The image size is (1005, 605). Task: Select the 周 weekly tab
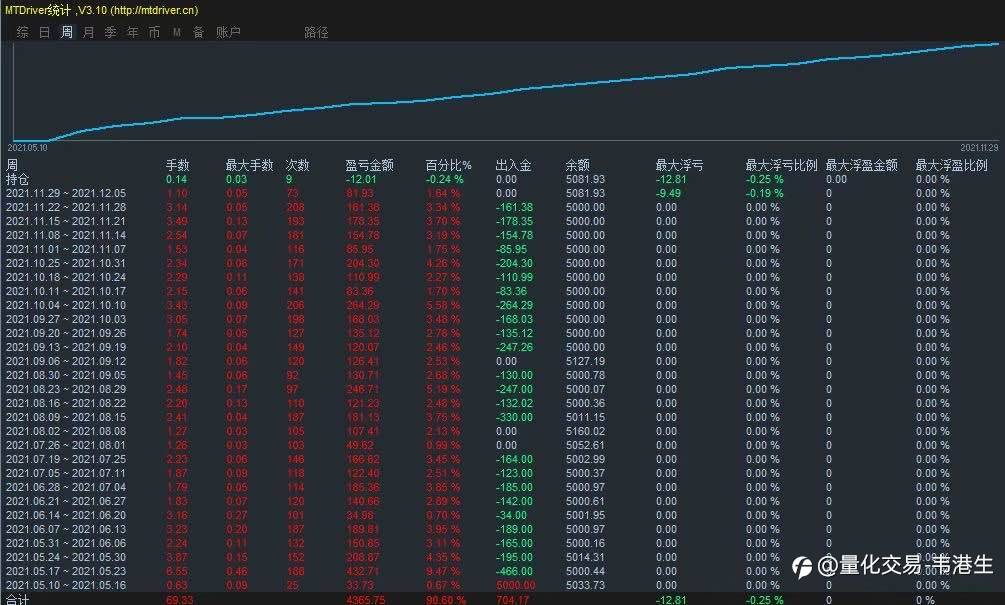[67, 32]
